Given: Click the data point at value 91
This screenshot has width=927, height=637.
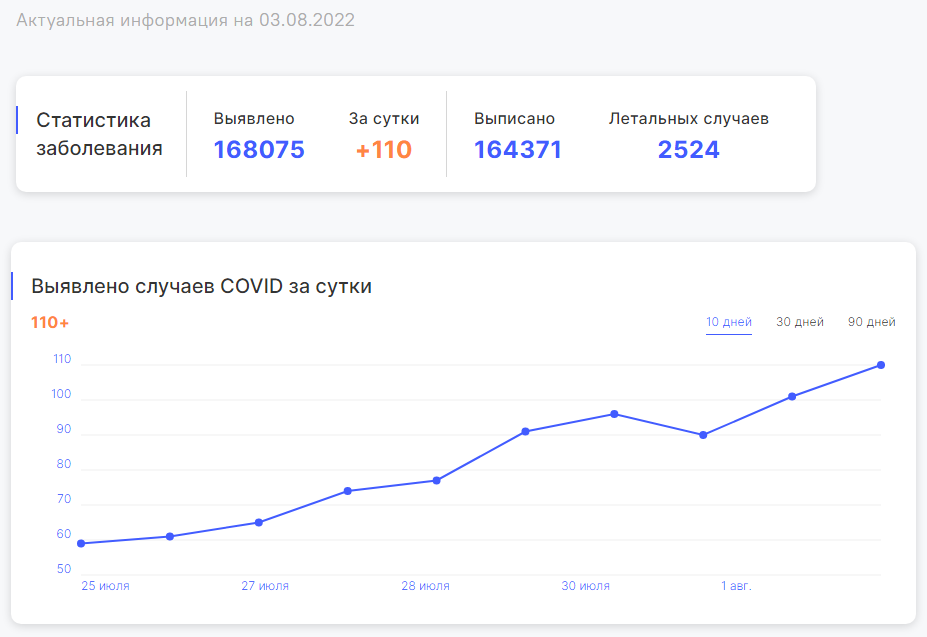Looking at the screenshot, I should (525, 432).
